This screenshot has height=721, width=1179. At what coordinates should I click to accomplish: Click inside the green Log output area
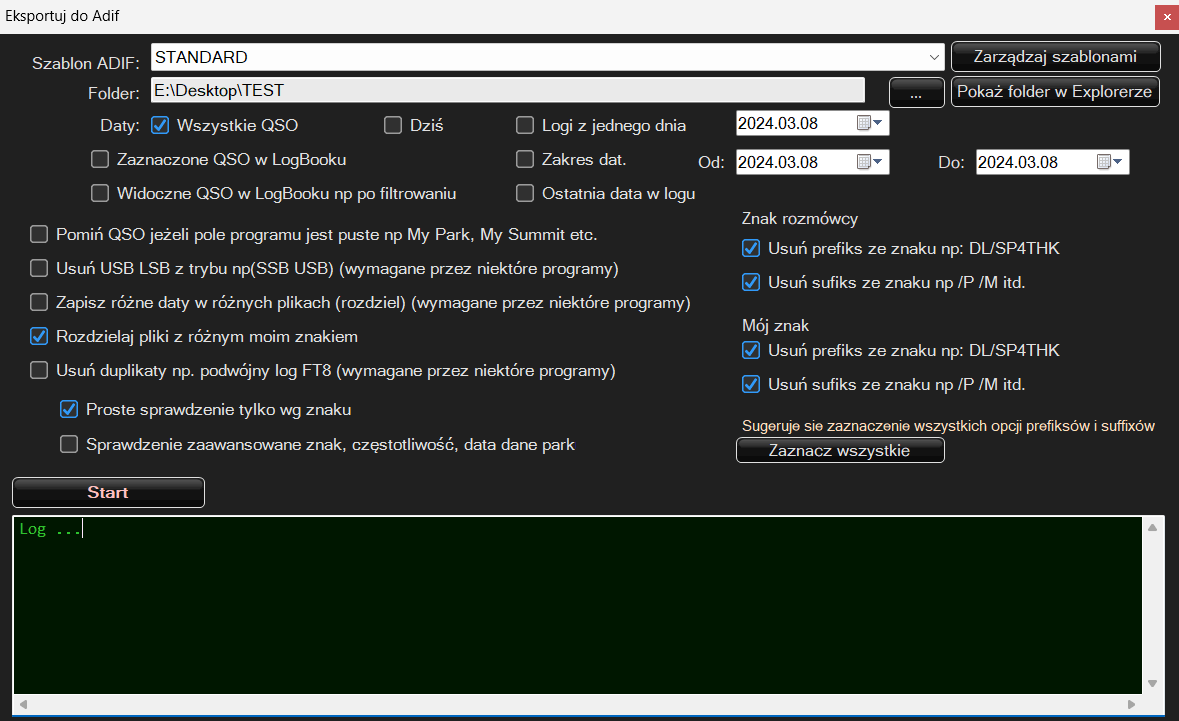575,605
